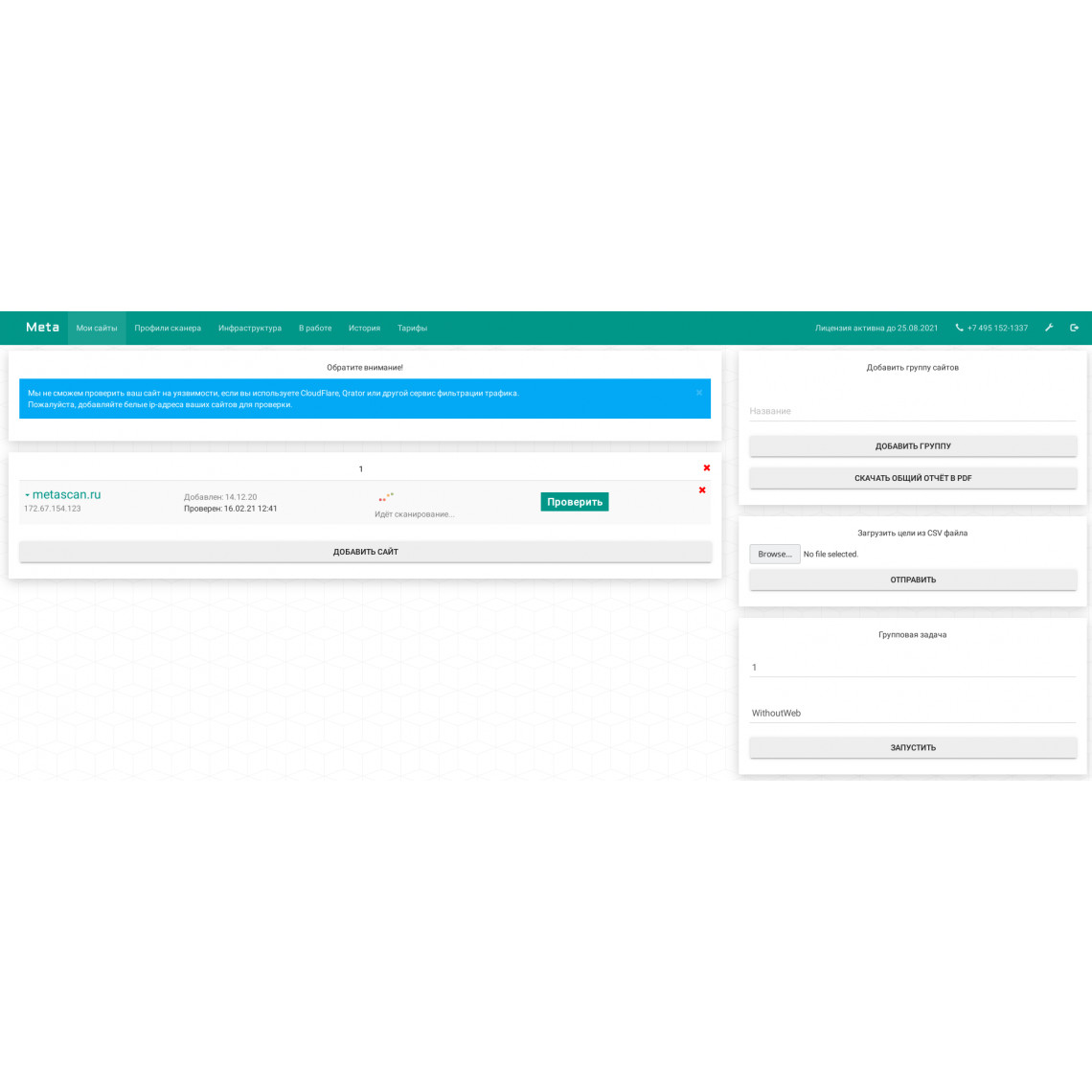The height and width of the screenshot is (1092, 1092).
Task: Click phone number +7 495 152-1337
Action: tap(997, 328)
